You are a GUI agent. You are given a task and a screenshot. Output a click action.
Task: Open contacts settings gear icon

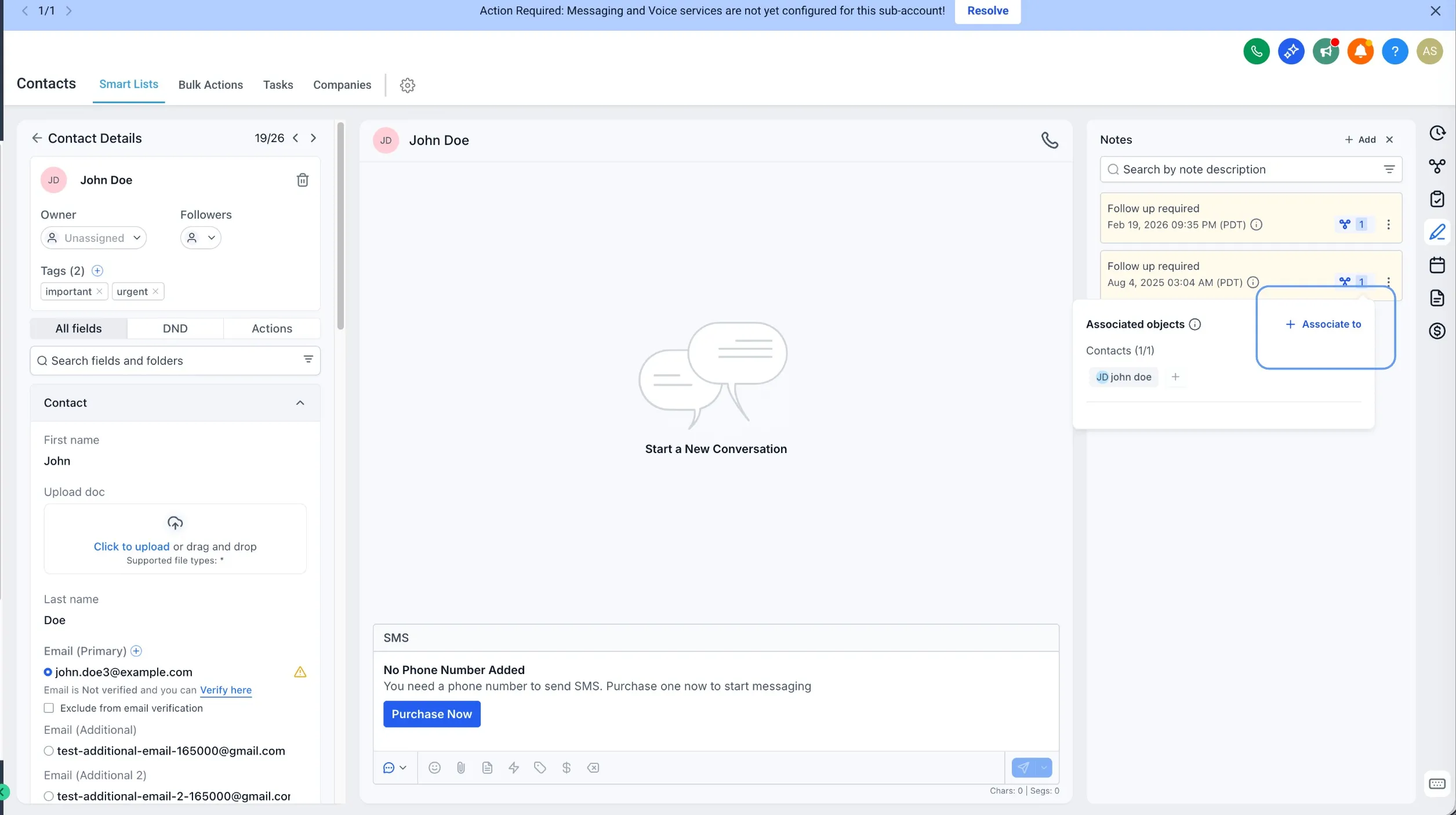point(408,85)
